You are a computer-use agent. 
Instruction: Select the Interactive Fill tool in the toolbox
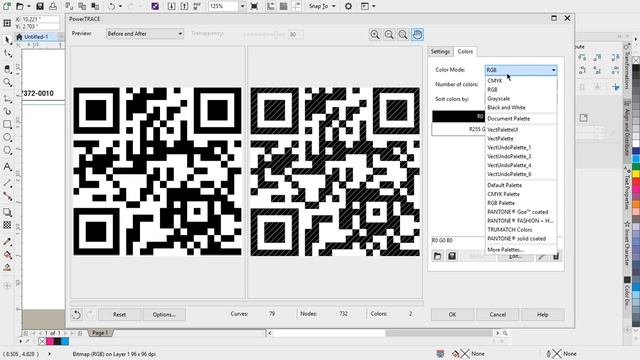coord(7,255)
